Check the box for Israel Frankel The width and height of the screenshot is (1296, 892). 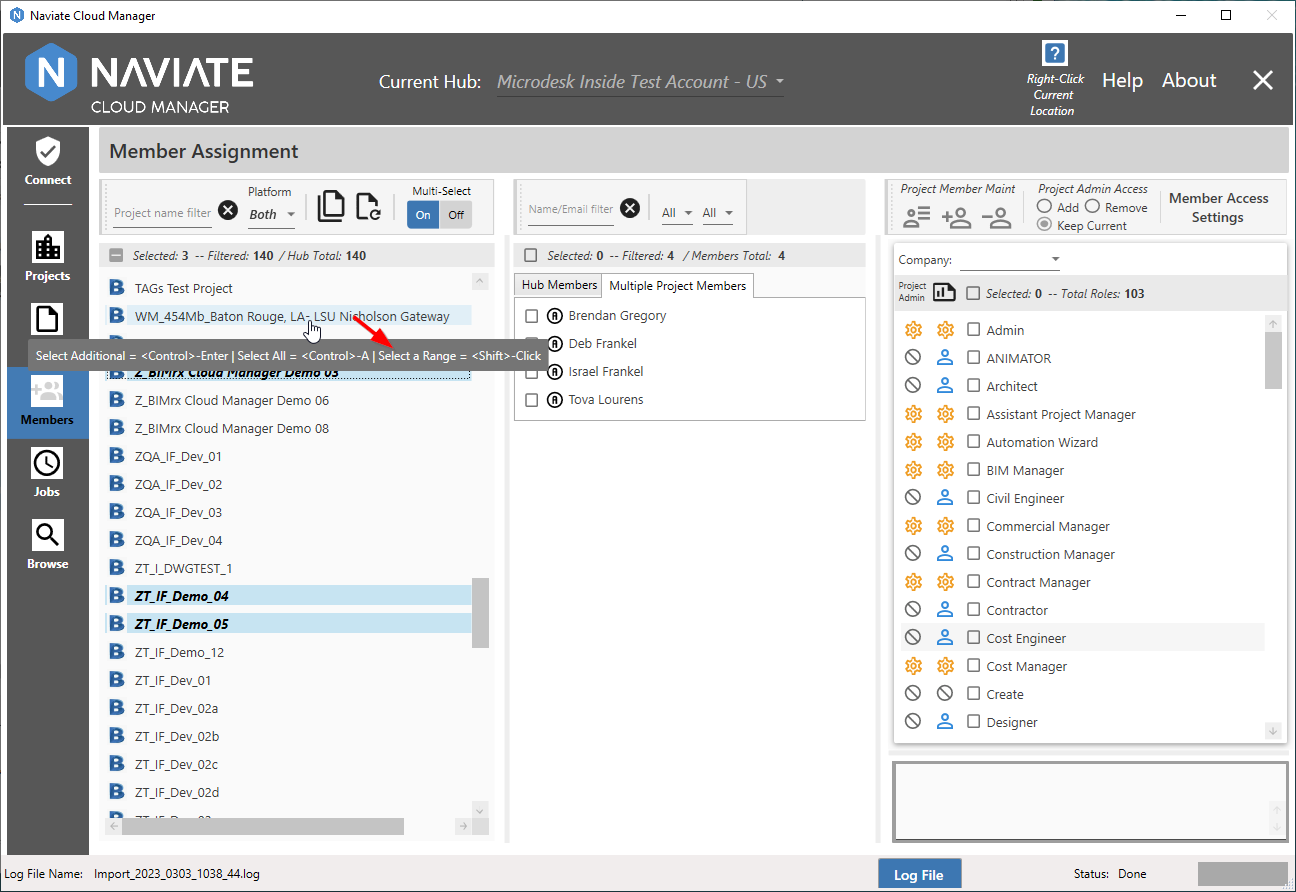pos(532,372)
